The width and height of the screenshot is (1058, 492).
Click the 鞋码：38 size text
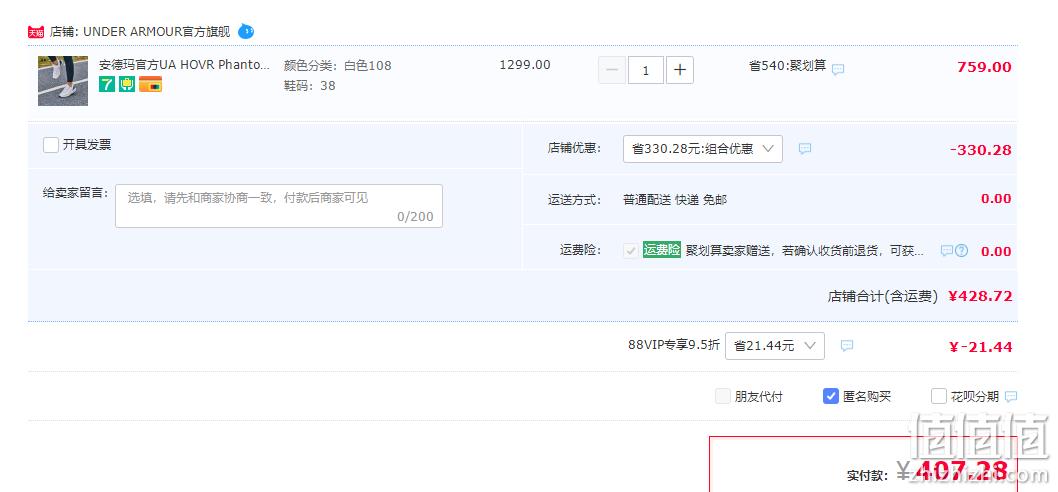tap(310, 86)
